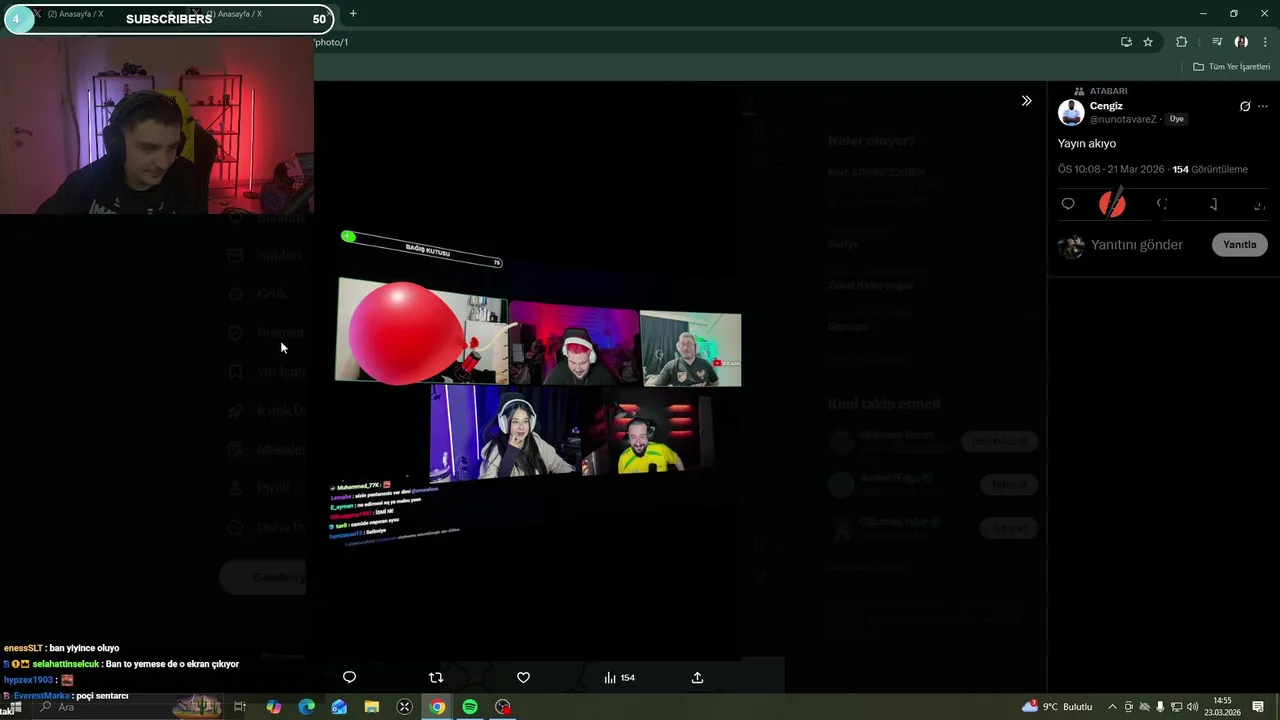Open a new Chrome tab with plus button

pos(353,14)
